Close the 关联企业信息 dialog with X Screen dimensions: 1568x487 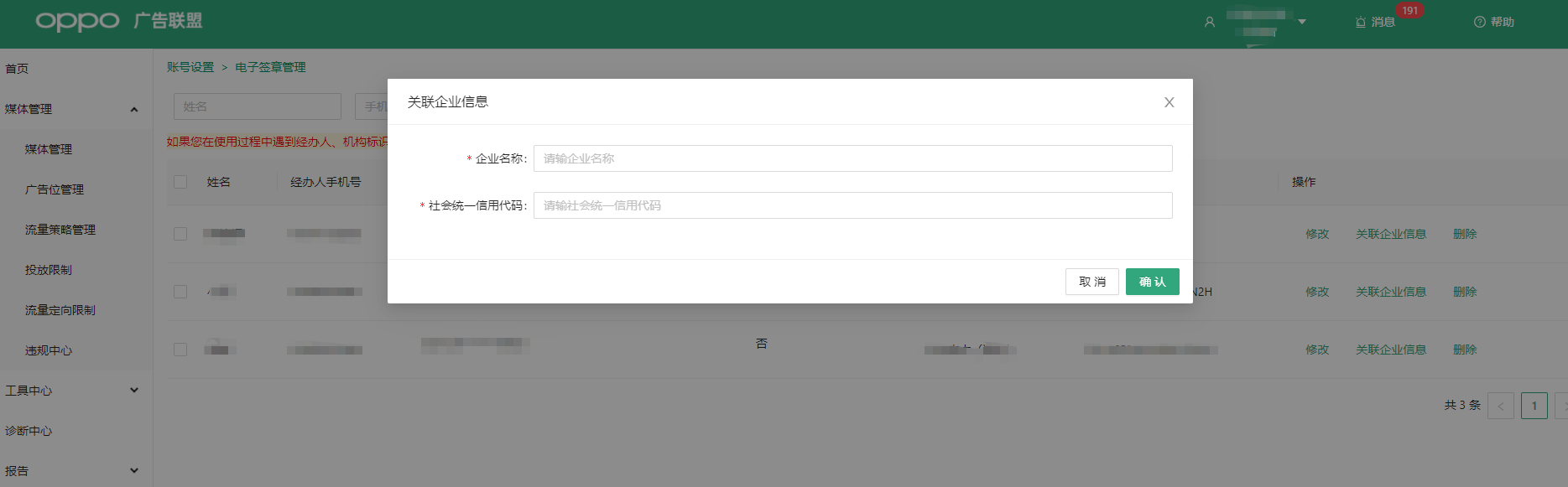click(x=1169, y=102)
